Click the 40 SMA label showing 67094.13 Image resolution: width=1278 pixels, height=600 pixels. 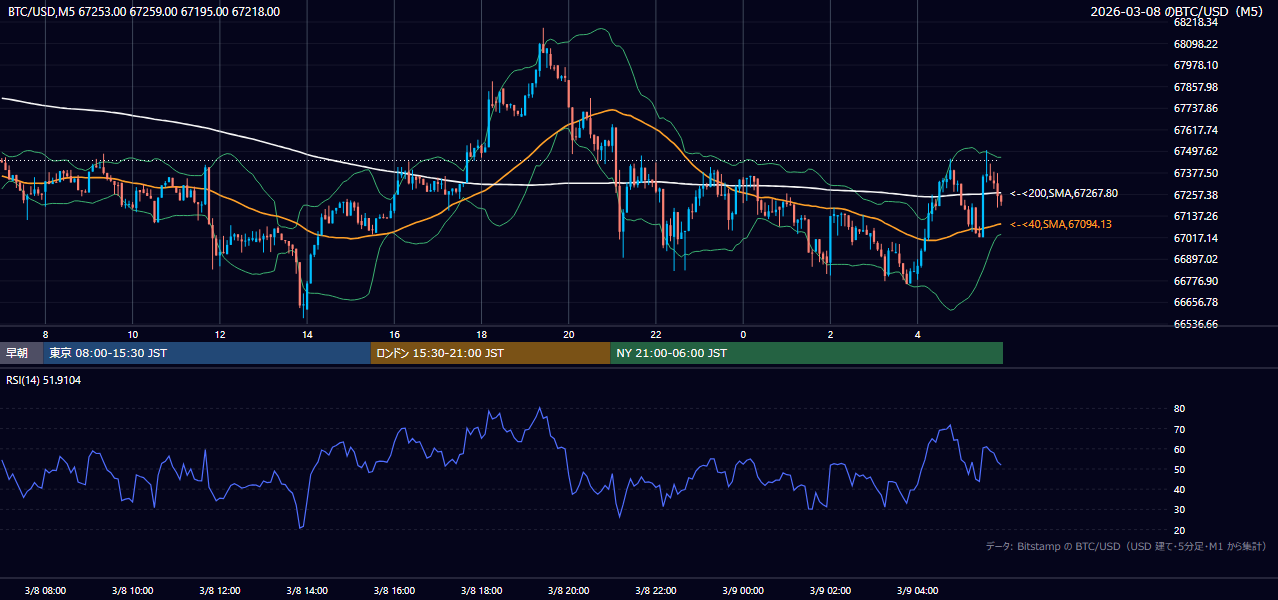[x=1061, y=224]
